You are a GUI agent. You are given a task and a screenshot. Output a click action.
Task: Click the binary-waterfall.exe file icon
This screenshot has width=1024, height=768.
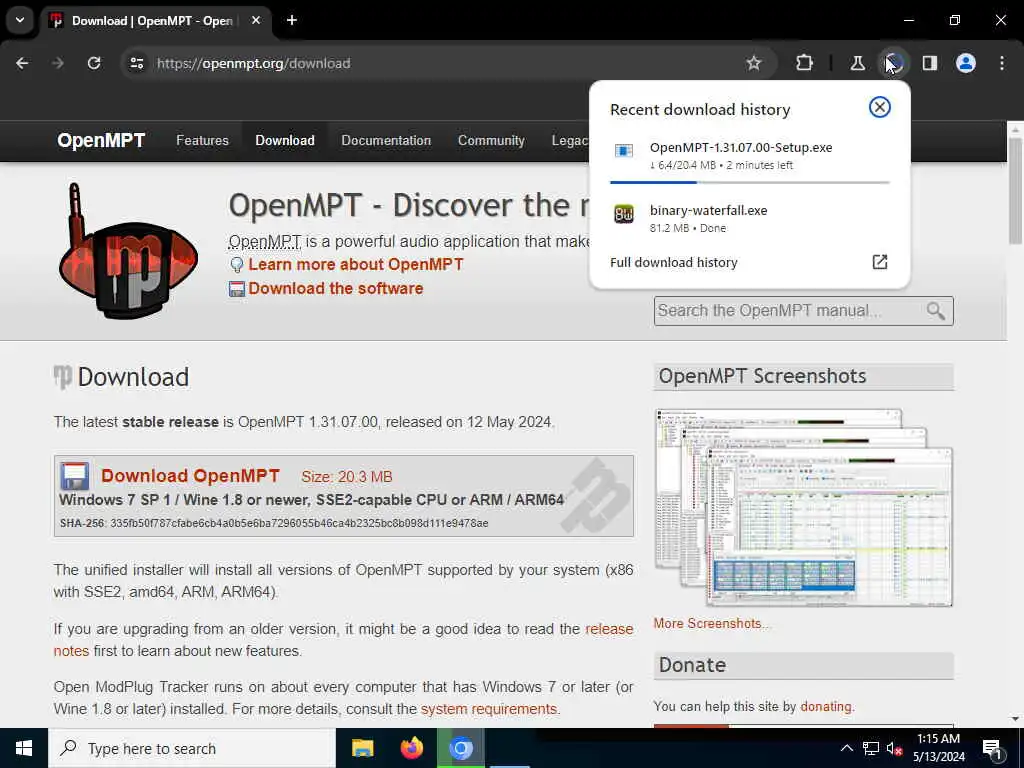(x=624, y=214)
